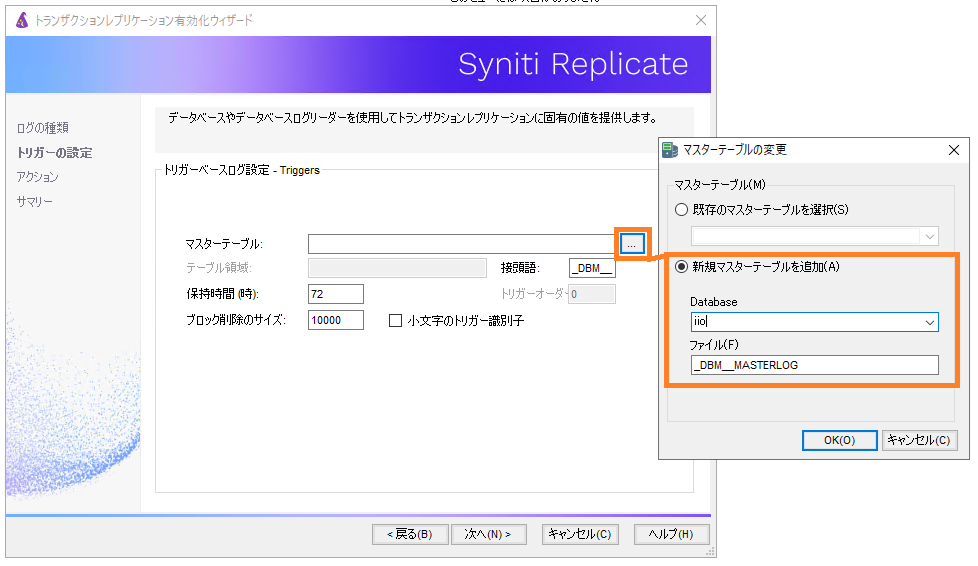This screenshot has height=566, width=978.
Task: Click the '保持時間 (時):' label
Action: tap(223, 294)
